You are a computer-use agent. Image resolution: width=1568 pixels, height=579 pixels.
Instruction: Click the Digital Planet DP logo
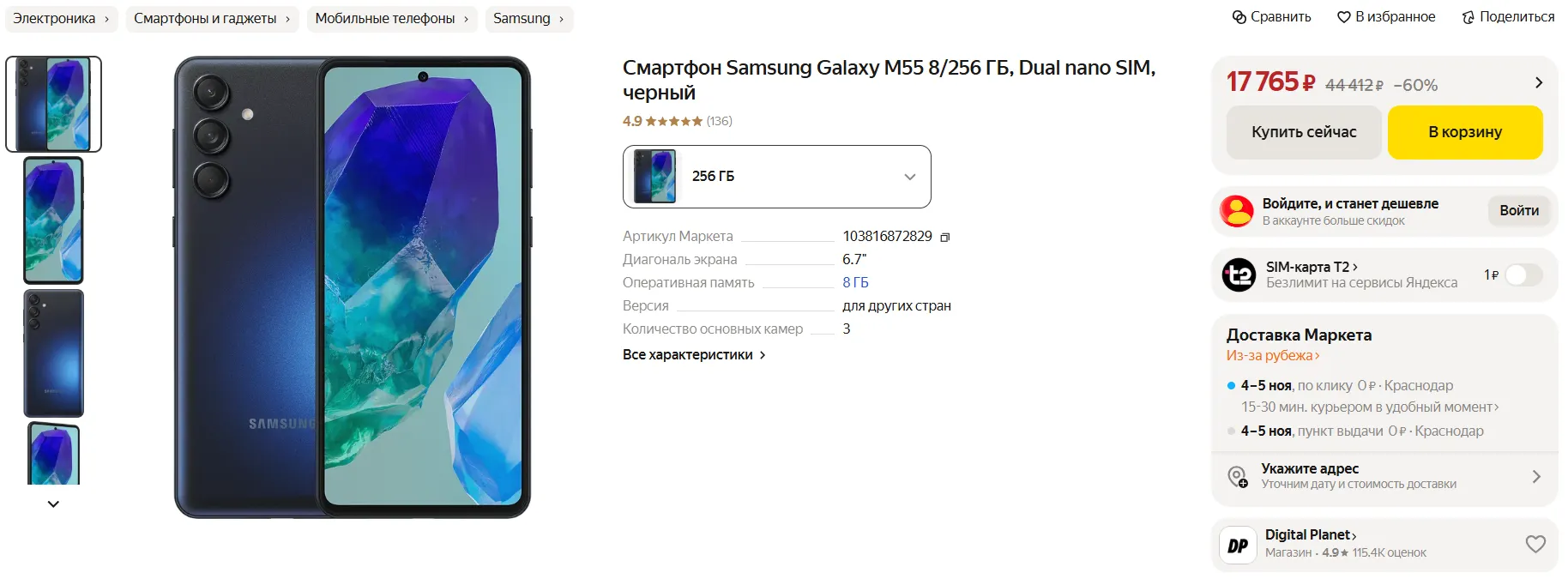pyautogui.click(x=1238, y=546)
